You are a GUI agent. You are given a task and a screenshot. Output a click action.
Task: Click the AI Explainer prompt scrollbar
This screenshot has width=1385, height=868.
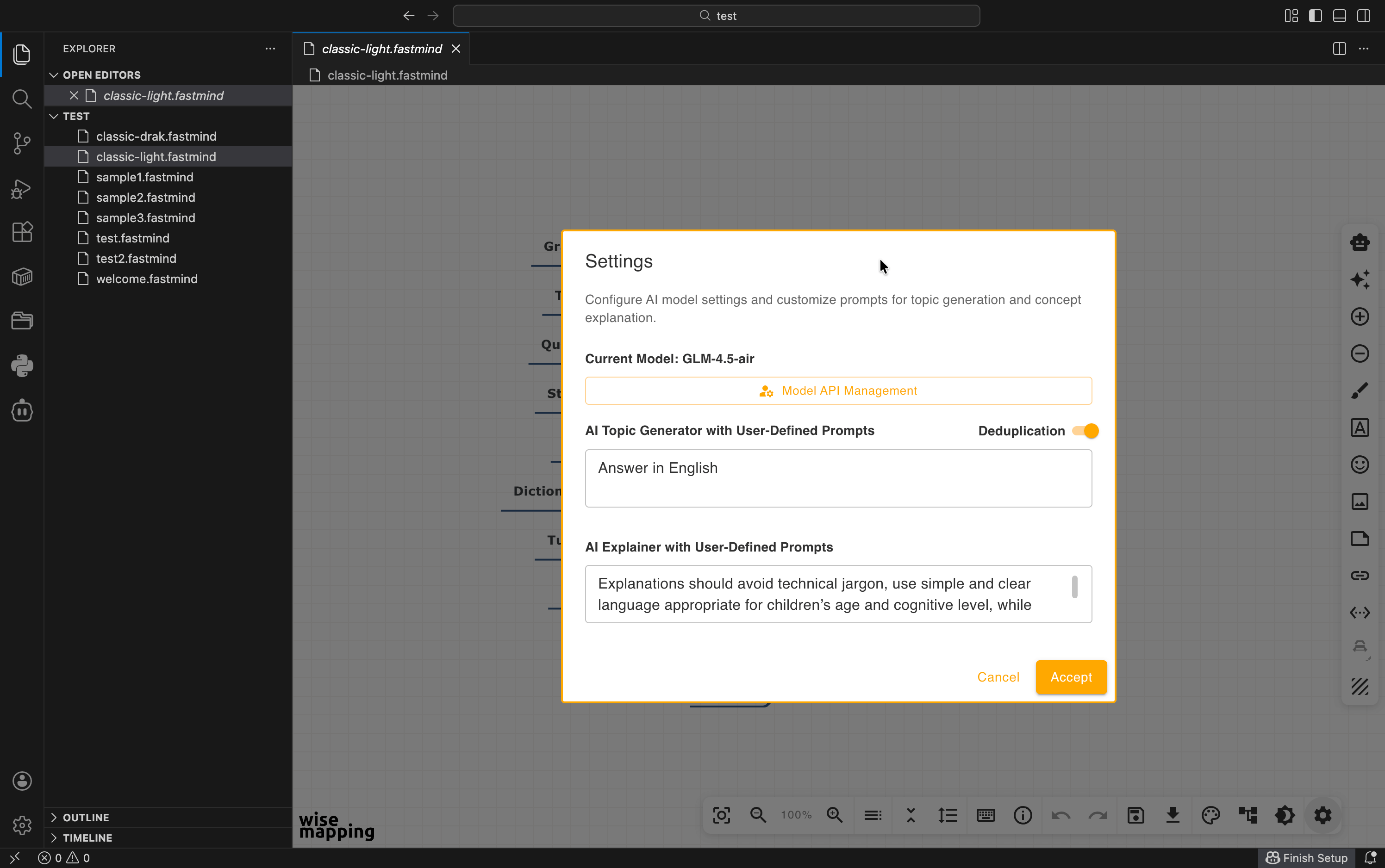coord(1074,587)
